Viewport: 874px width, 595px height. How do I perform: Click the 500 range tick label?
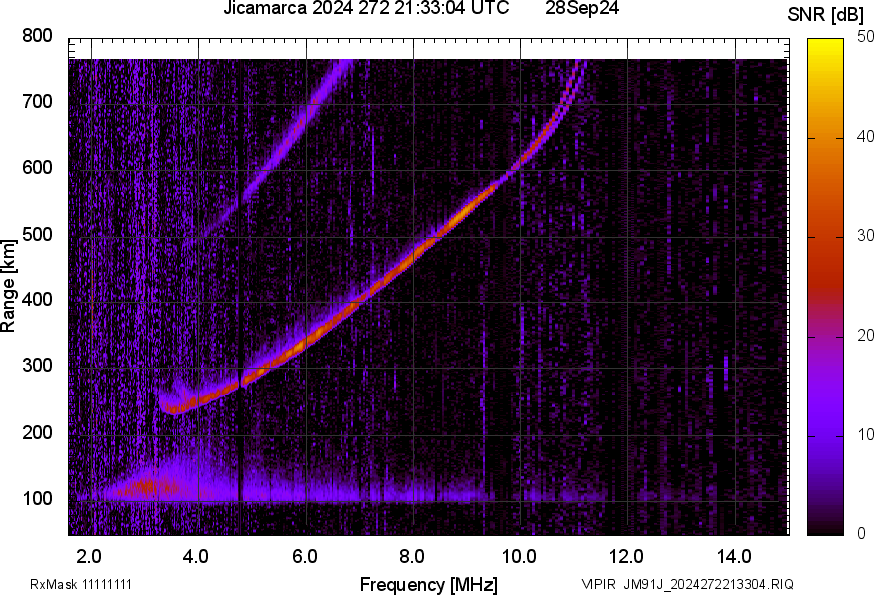pos(38,235)
